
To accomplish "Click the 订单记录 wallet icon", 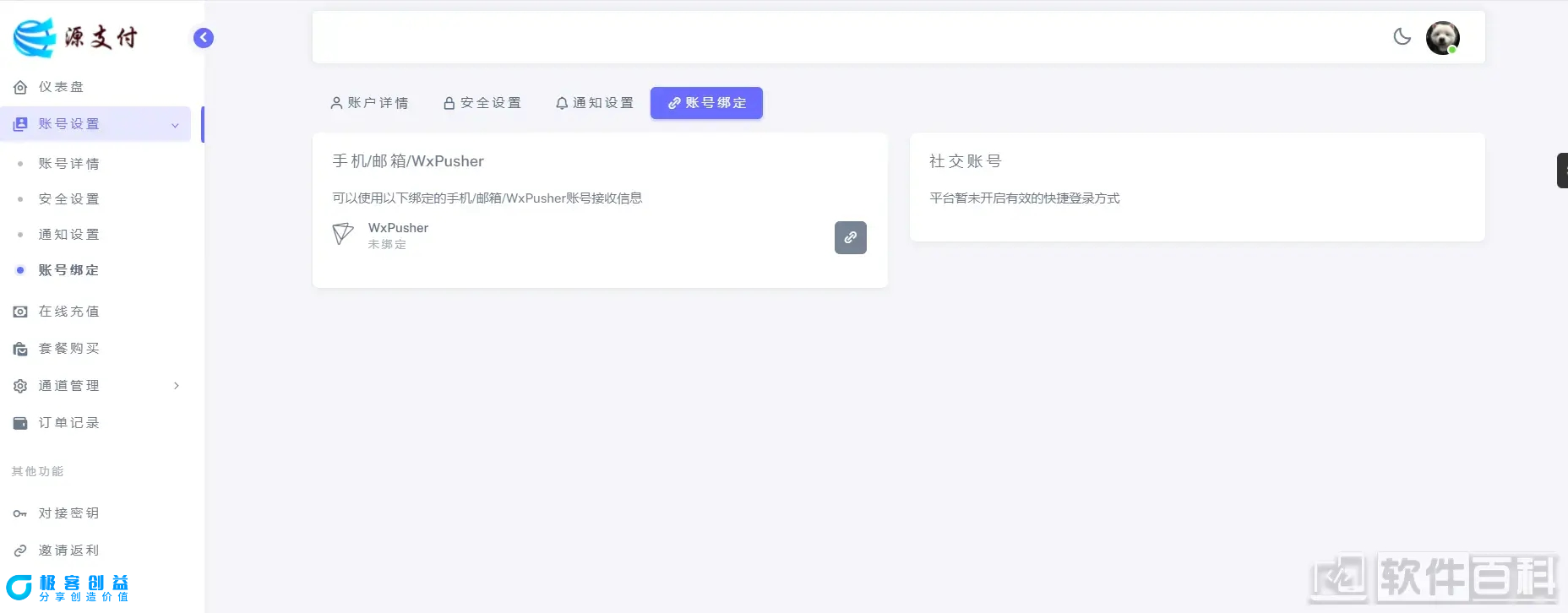I will [x=20, y=423].
